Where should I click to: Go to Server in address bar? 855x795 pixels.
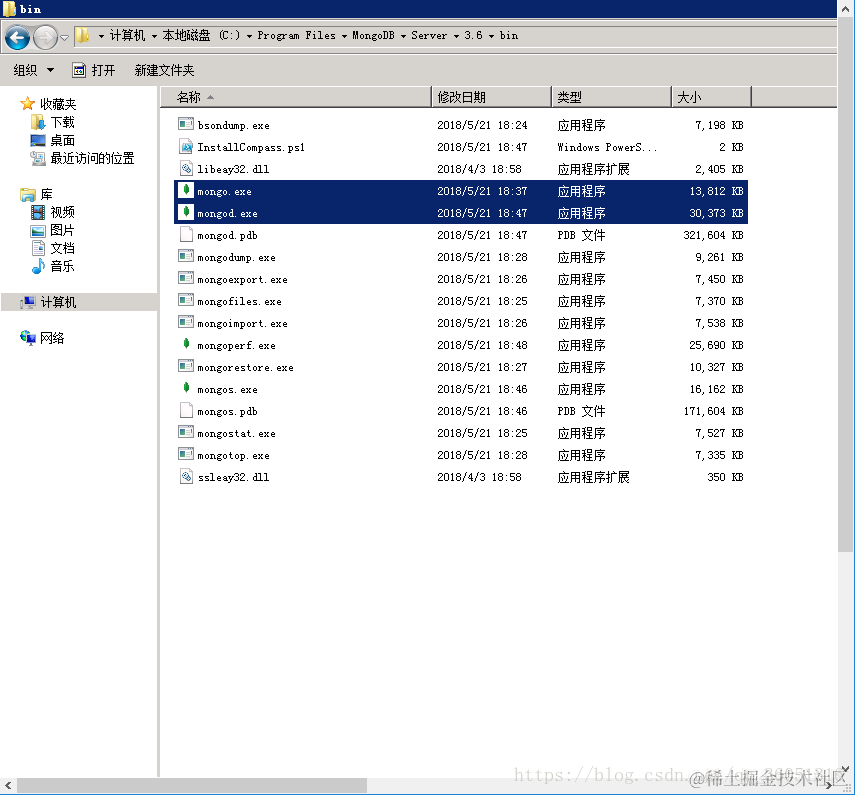pyautogui.click(x=429, y=35)
